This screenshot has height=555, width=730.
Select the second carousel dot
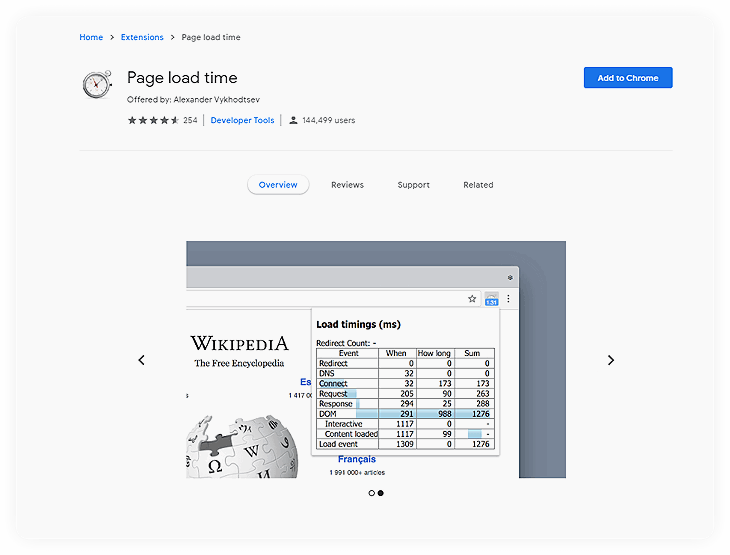pos(381,493)
